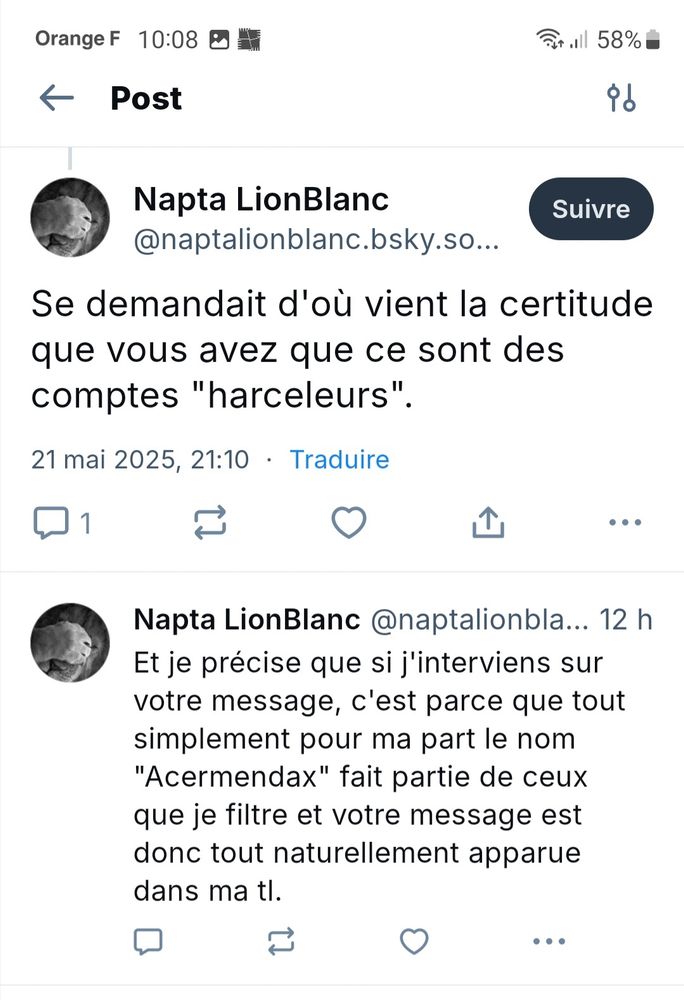684x1000 pixels.
Task: Like the reply from Napta LionBlanc
Action: pos(413,941)
